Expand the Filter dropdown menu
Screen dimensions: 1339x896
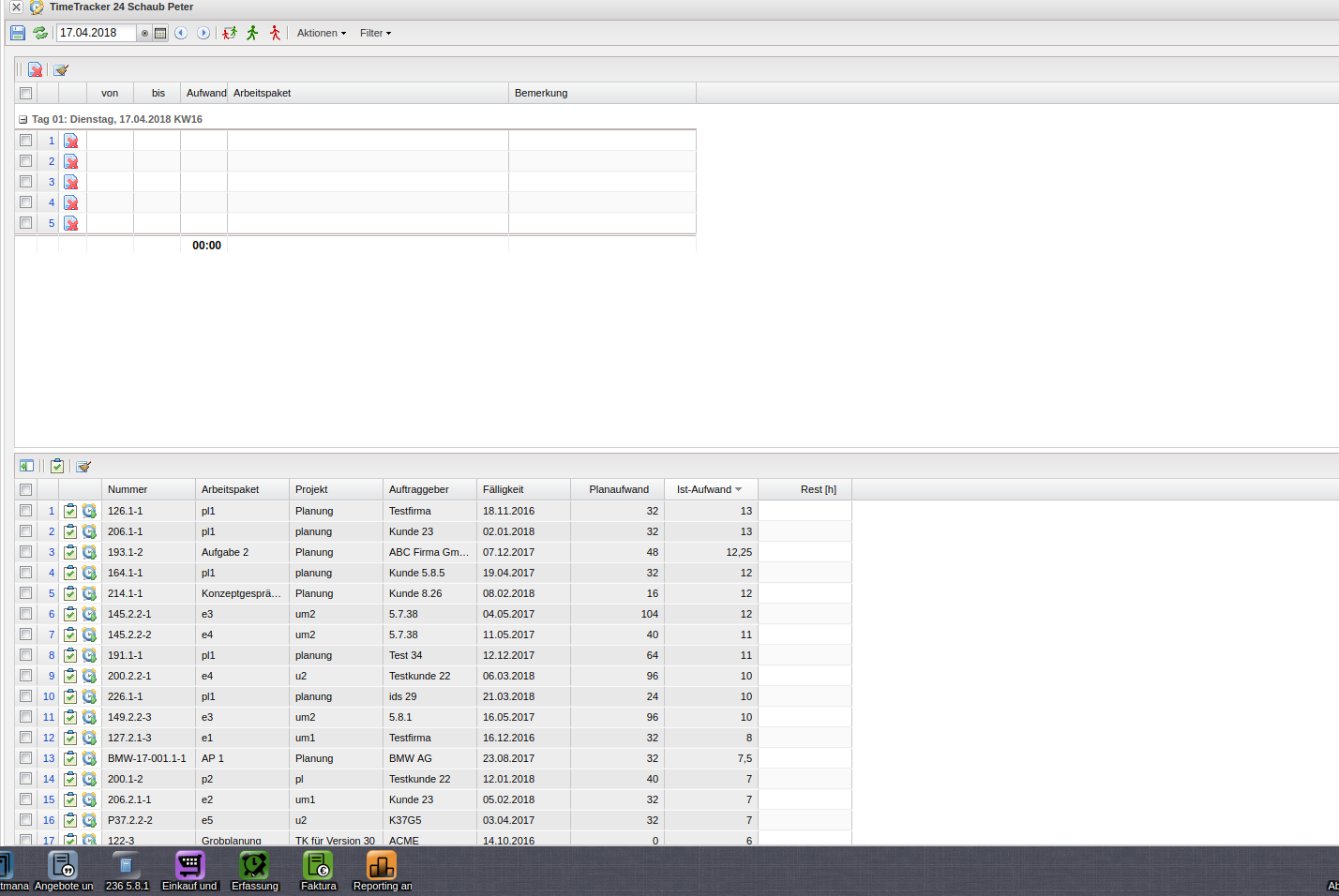pos(375,33)
